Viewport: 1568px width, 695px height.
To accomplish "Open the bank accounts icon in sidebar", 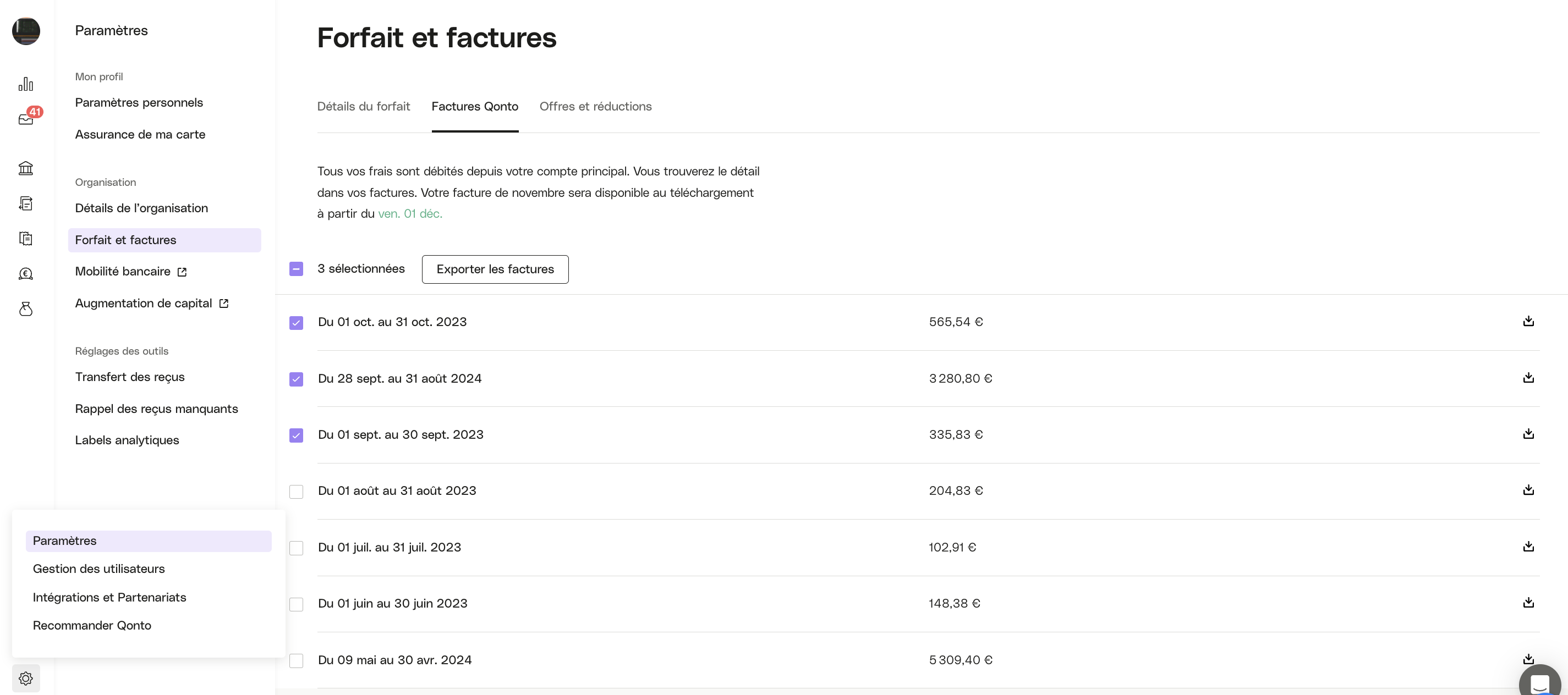I will [25, 168].
